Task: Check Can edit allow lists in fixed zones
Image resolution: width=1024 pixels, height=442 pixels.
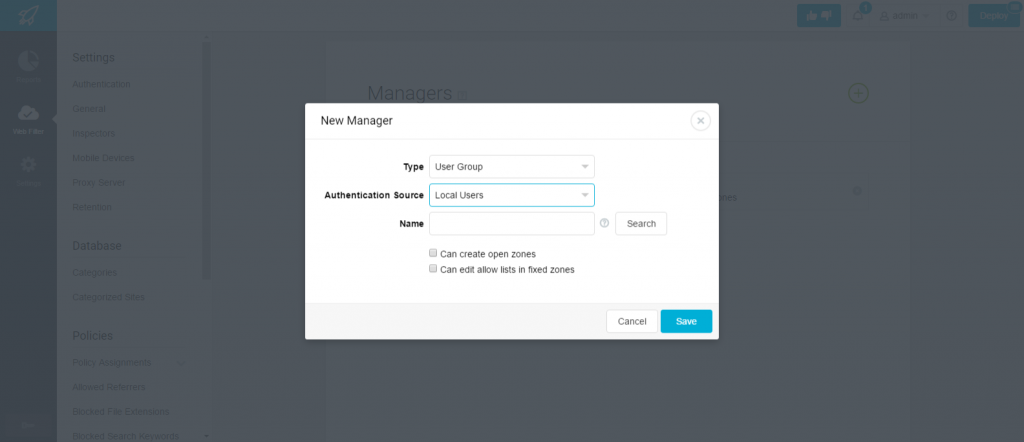Action: (433, 268)
